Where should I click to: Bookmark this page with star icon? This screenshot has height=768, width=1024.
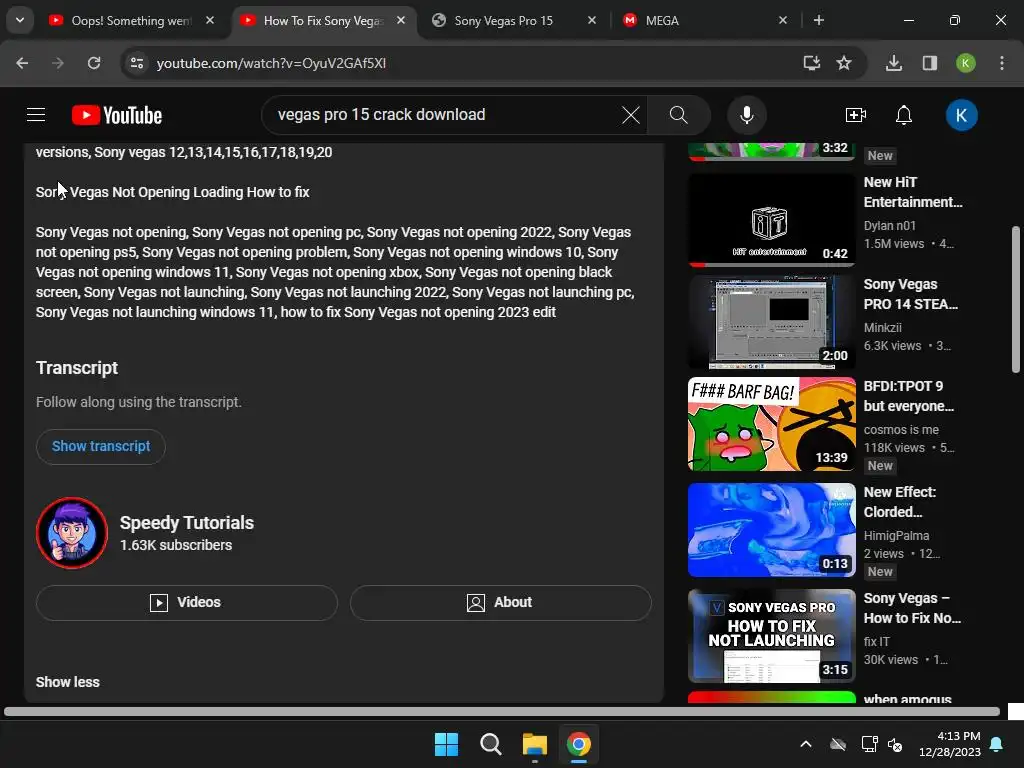coord(844,63)
